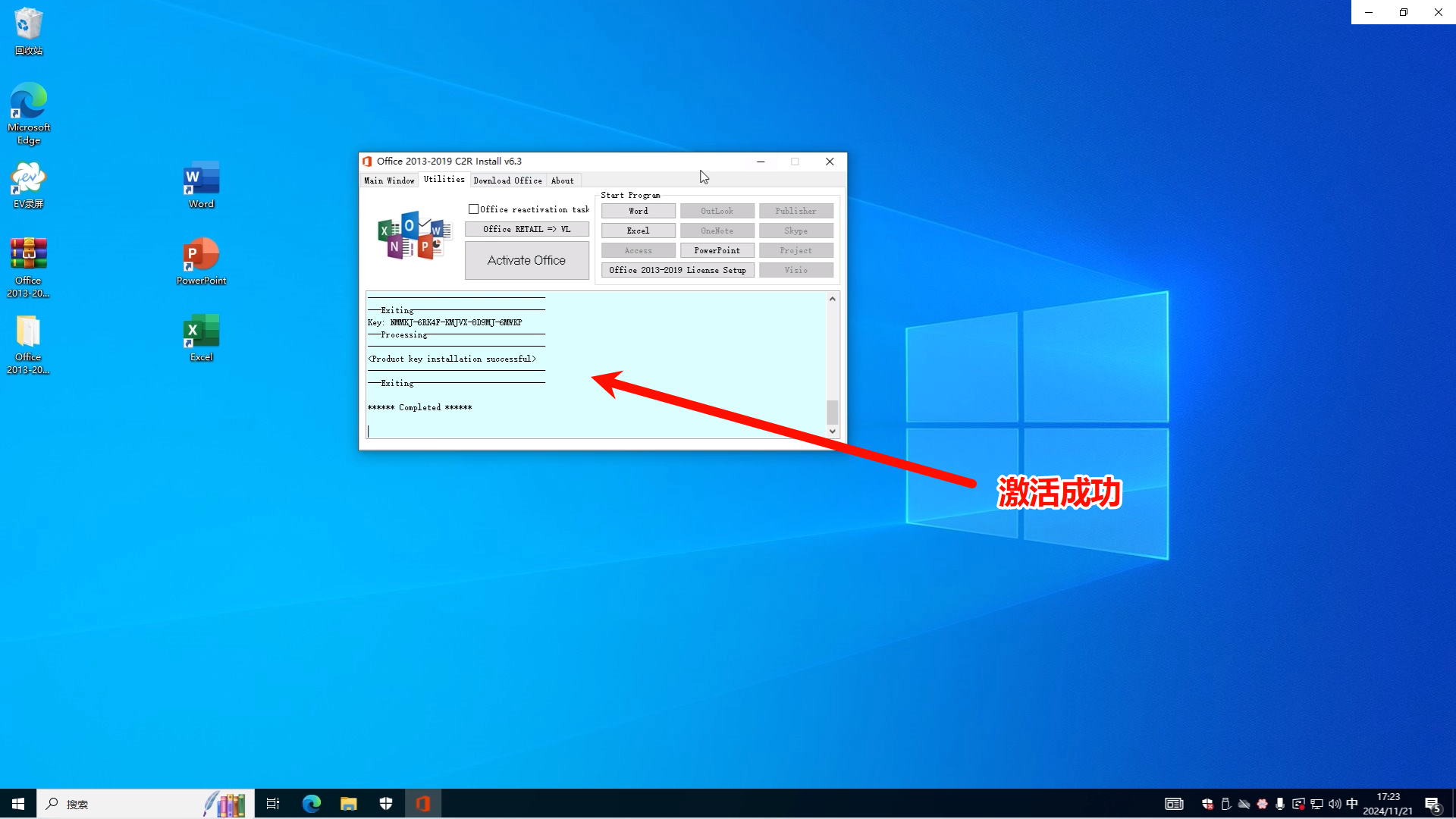Click the disabled Visio button
Image resolution: width=1456 pixels, height=819 pixels.
[x=795, y=270]
